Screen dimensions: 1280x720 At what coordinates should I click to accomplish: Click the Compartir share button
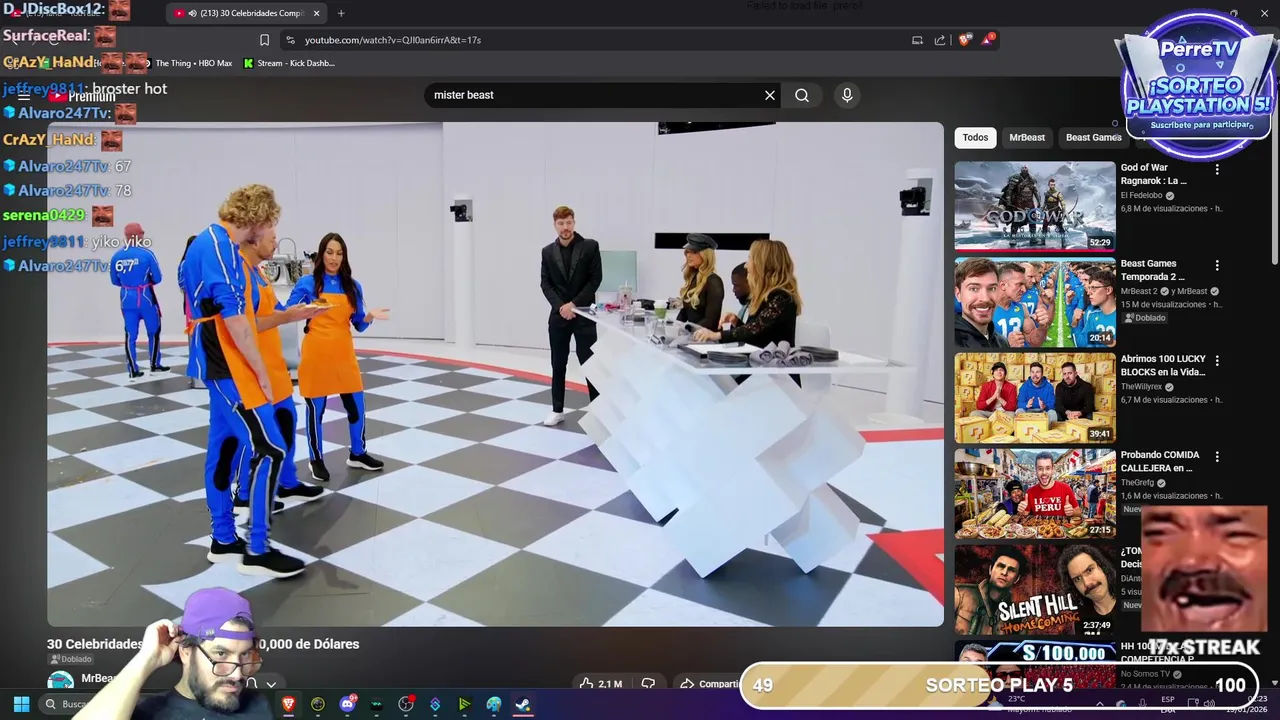(x=711, y=684)
